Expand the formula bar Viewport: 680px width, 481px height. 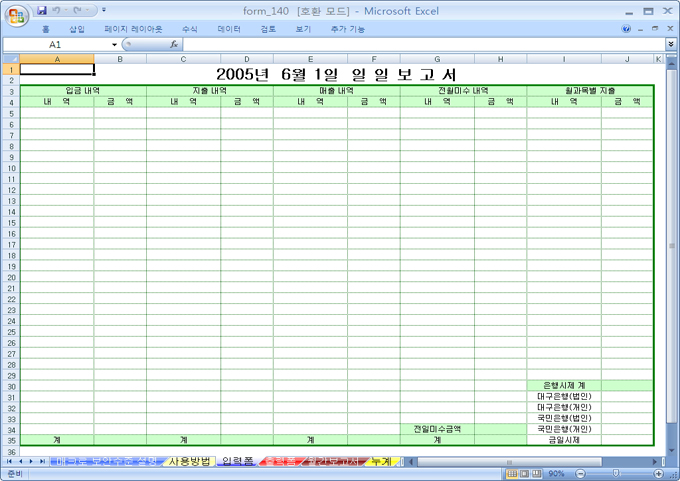670,45
